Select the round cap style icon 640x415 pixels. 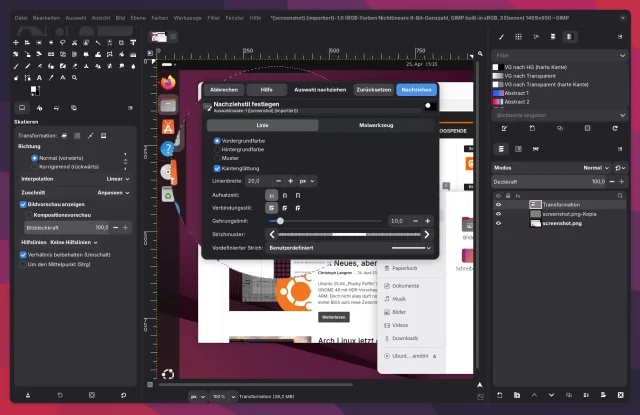pyautogui.click(x=286, y=194)
